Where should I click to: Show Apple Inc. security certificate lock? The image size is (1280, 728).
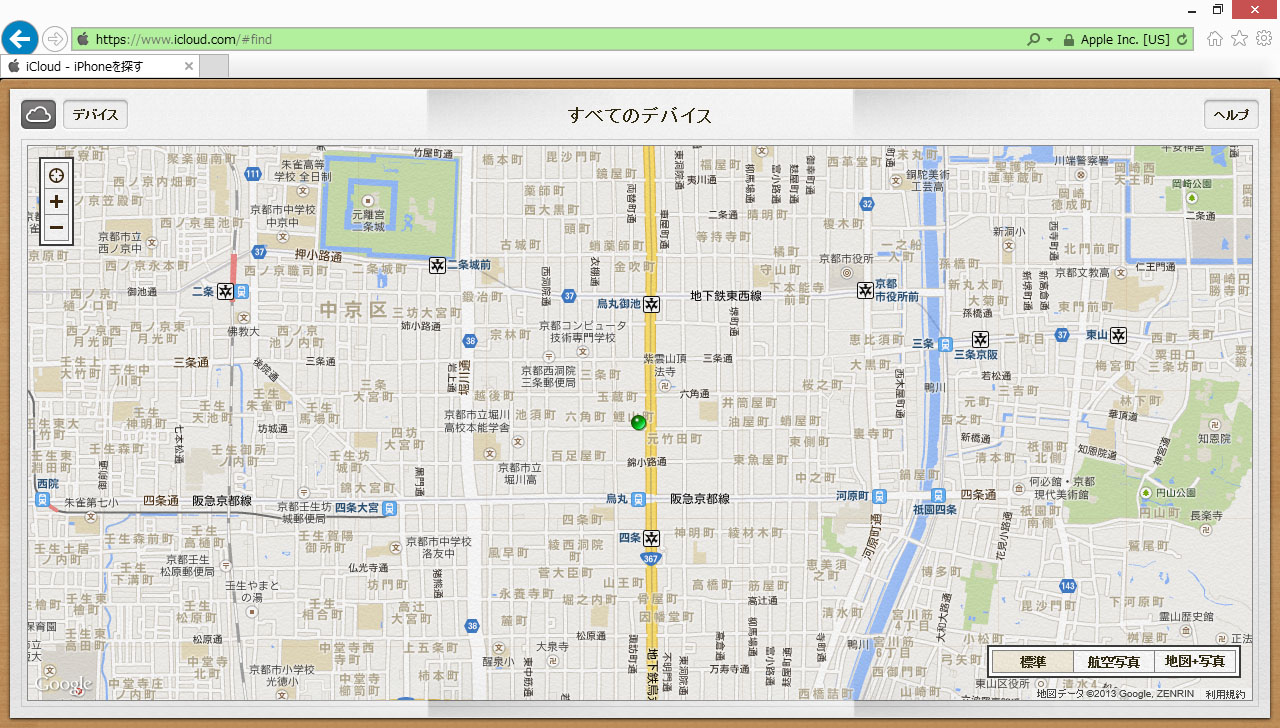(1069, 40)
